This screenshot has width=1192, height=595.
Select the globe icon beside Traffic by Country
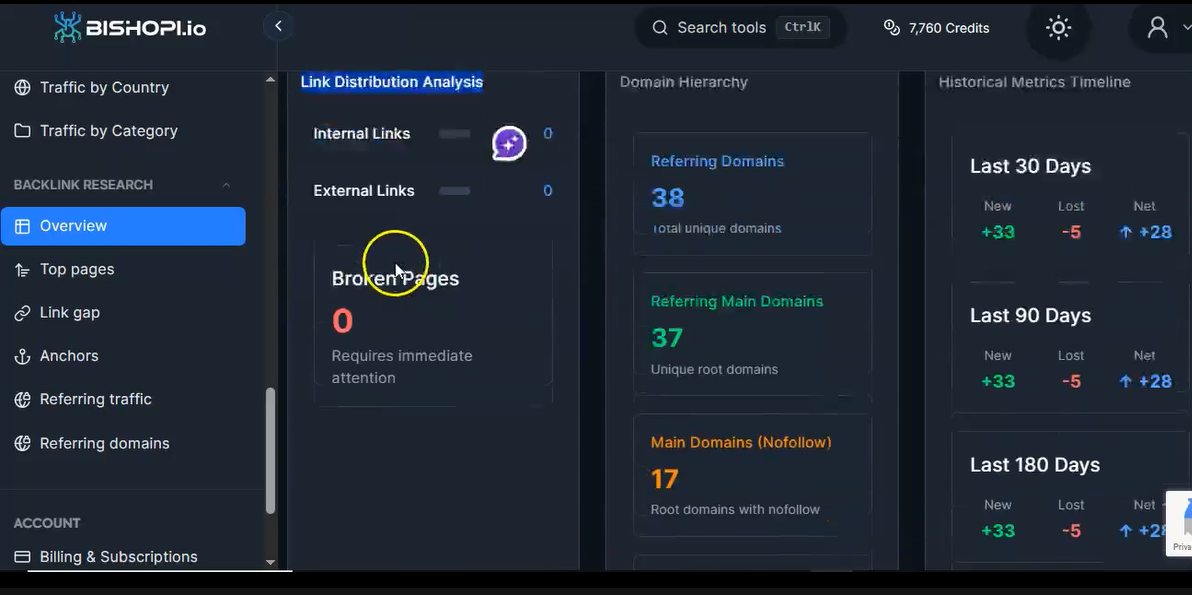[x=22, y=87]
